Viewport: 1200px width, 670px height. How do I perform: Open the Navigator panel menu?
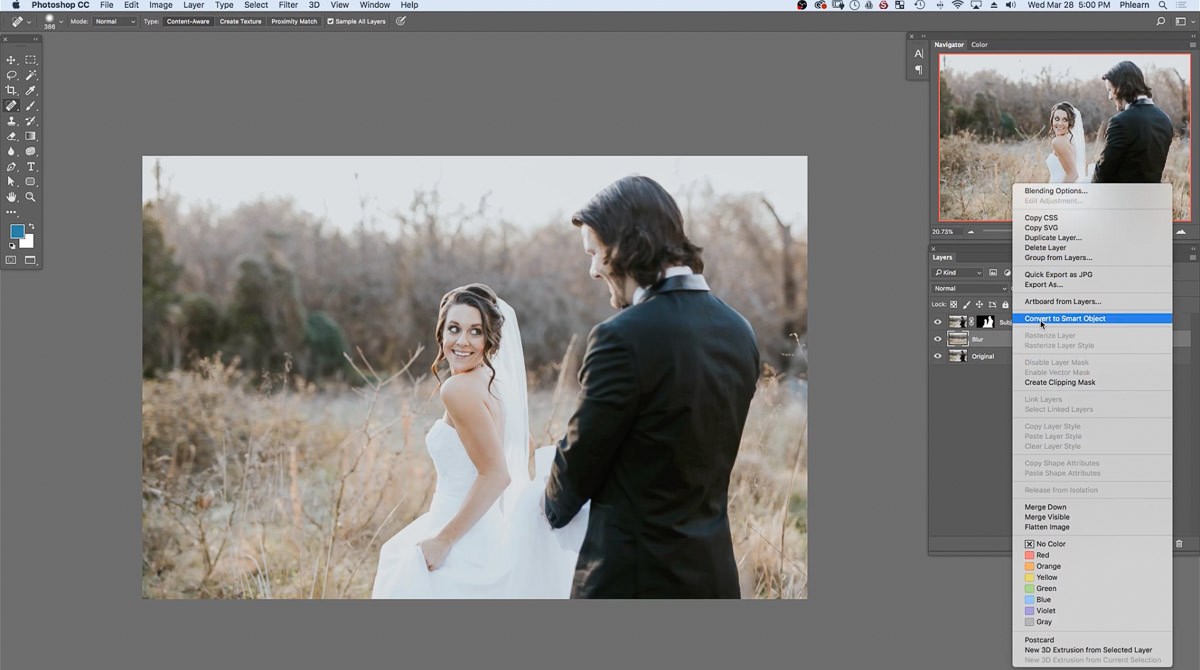pos(1192,45)
